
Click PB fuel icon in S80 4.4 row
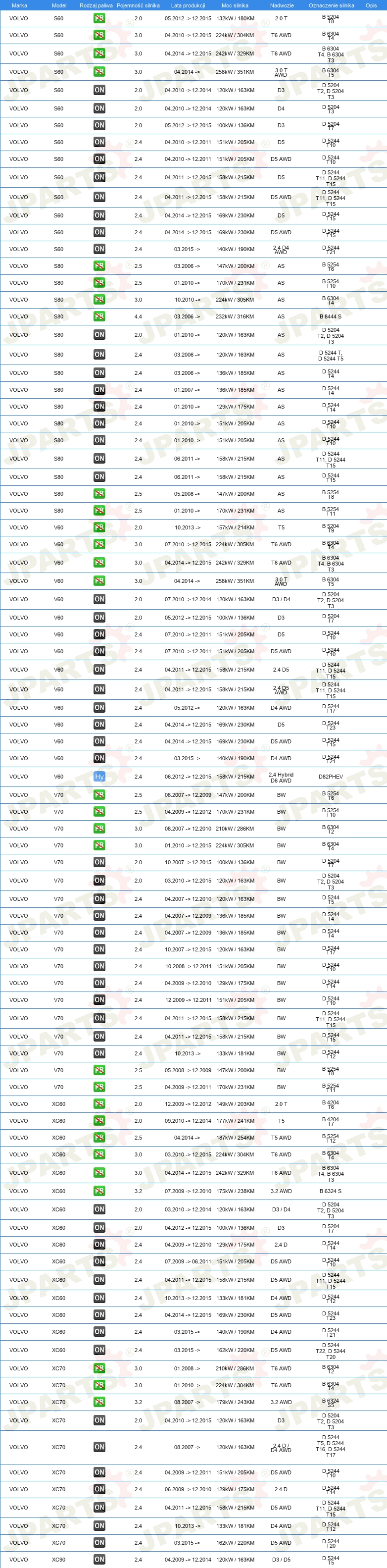[x=99, y=316]
